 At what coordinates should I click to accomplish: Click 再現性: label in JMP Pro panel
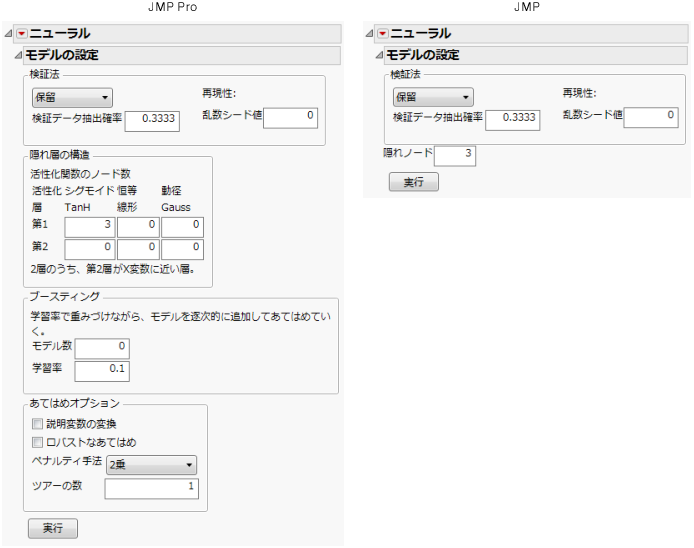click(219, 93)
